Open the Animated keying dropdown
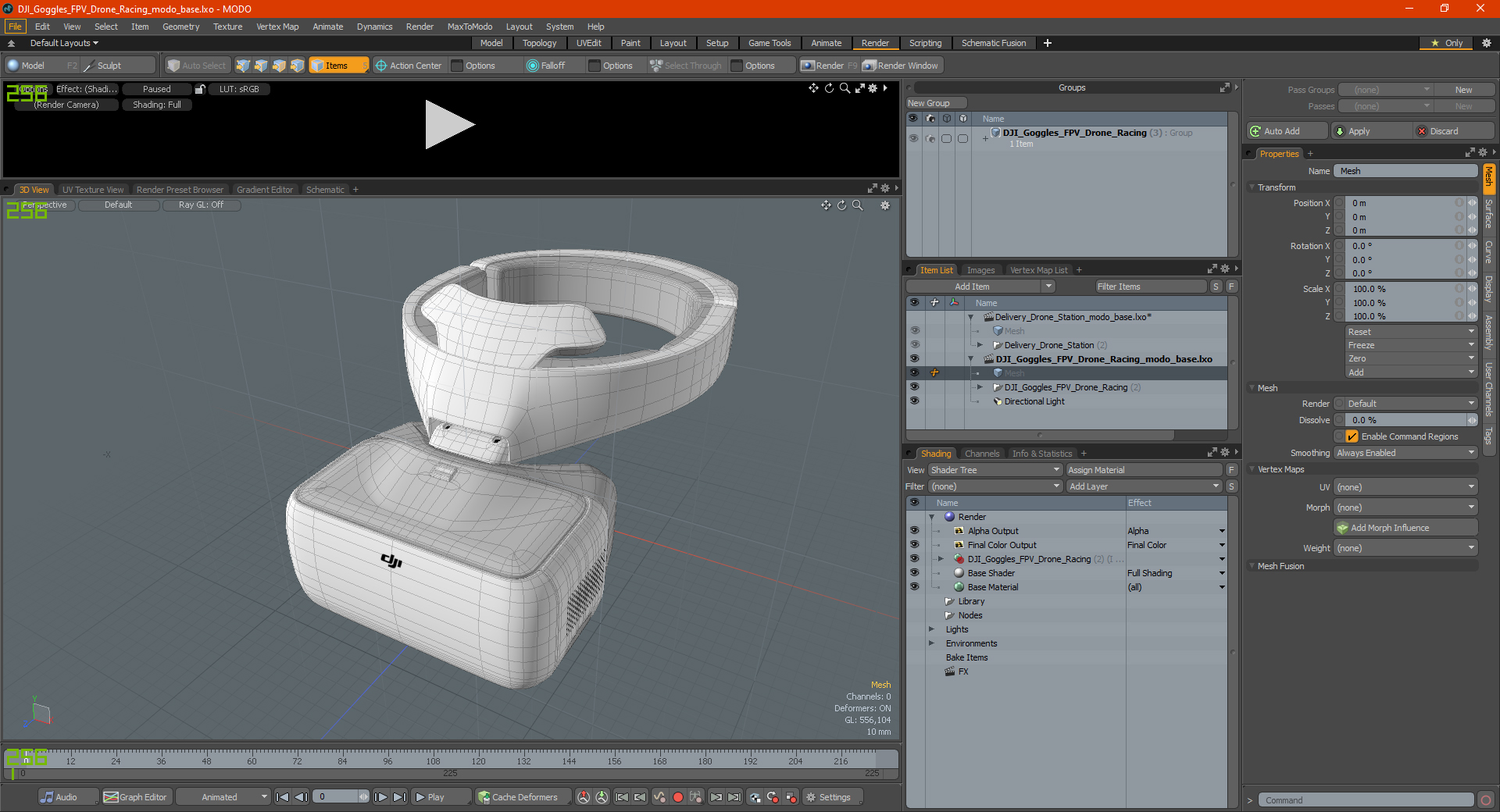 click(x=223, y=797)
